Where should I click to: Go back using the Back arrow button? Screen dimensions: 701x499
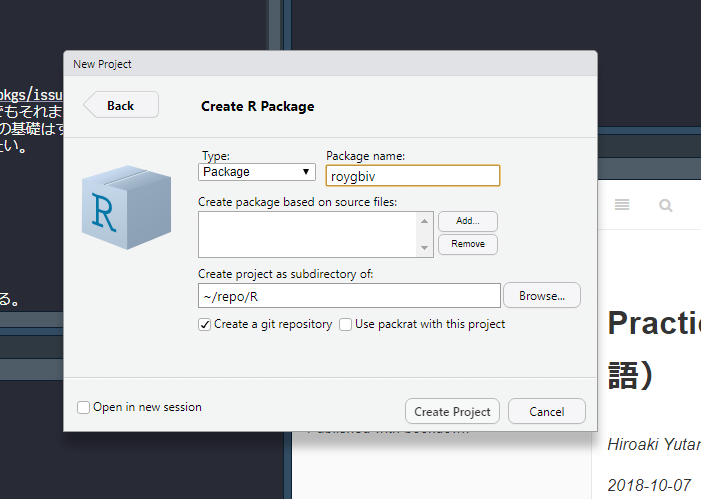(121, 106)
